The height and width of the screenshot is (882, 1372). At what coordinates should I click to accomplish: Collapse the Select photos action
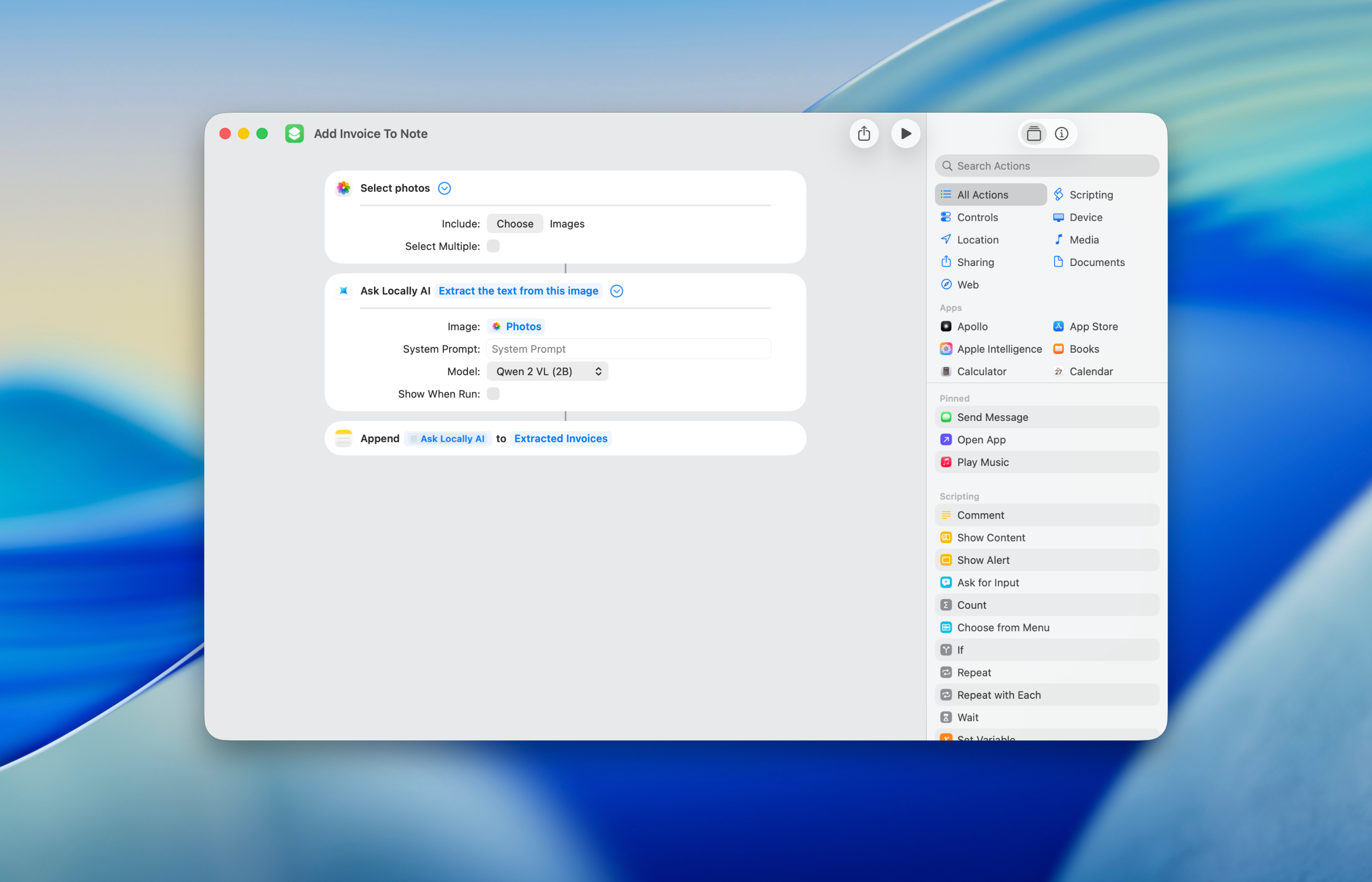click(444, 188)
